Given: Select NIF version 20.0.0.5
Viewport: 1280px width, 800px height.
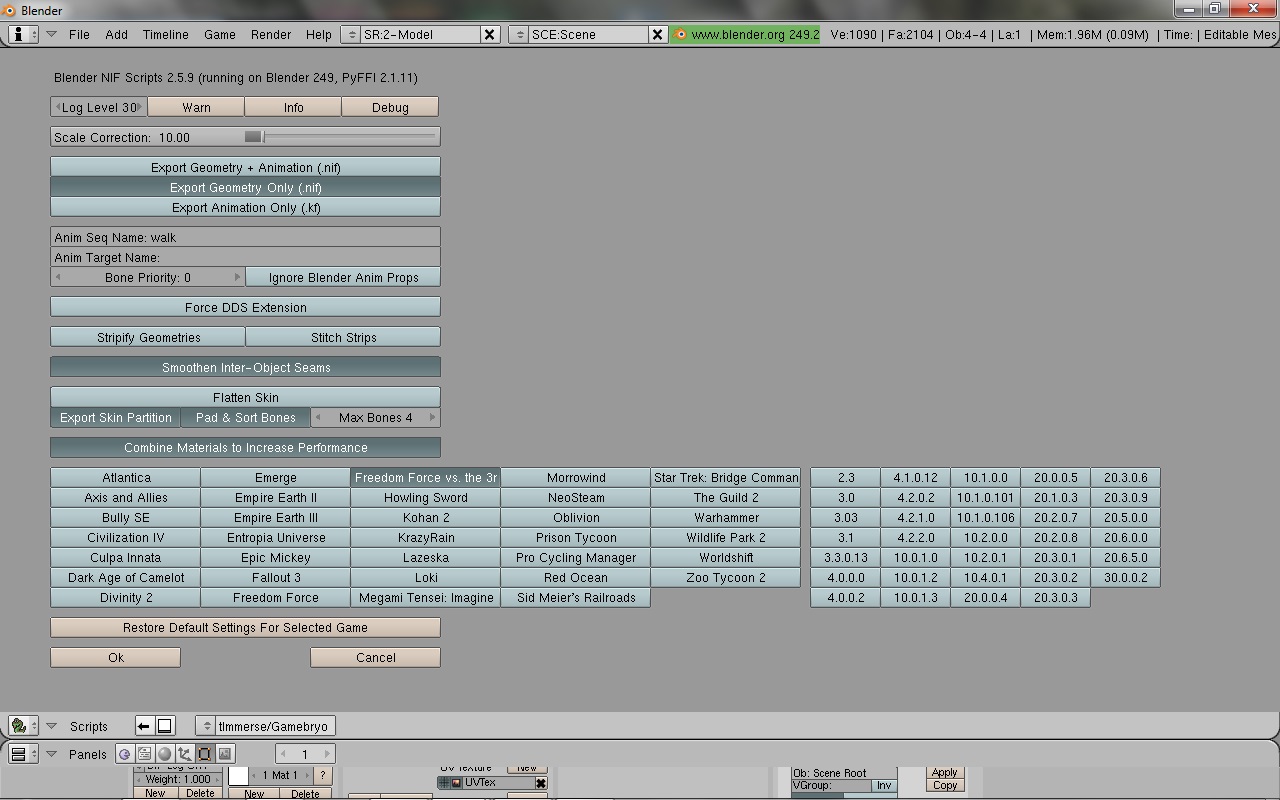Looking at the screenshot, I should click(1056, 477).
